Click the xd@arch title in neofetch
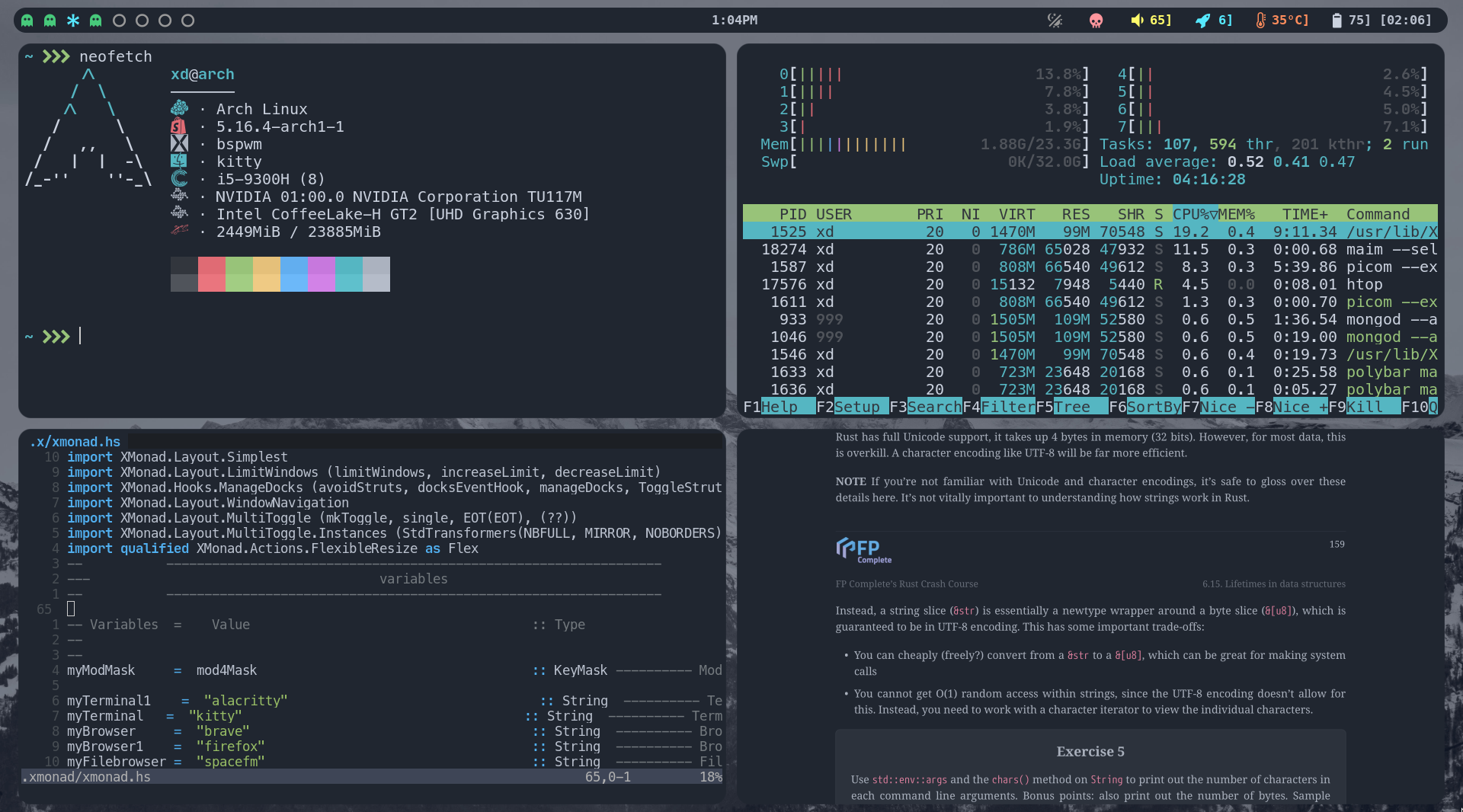1463x812 pixels. (x=203, y=75)
